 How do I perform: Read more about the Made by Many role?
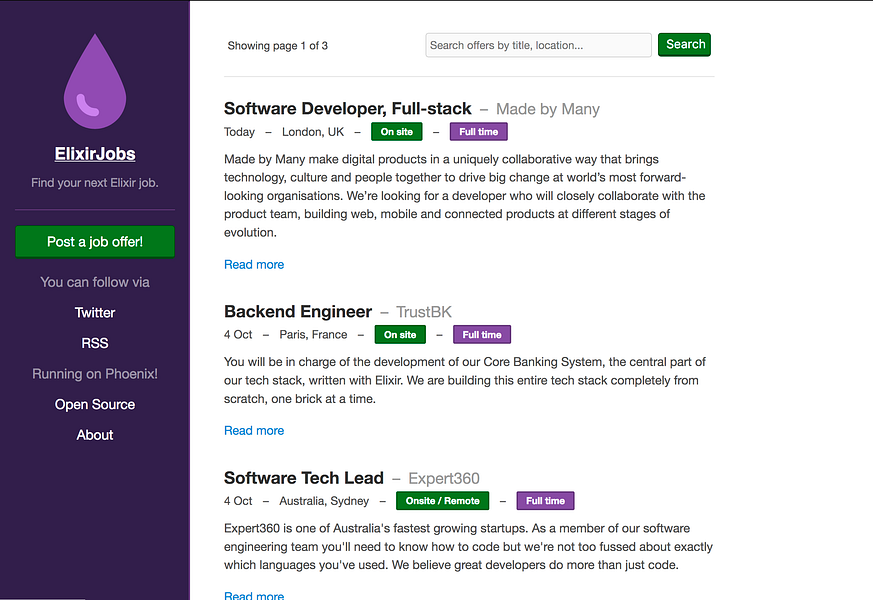(x=253, y=264)
